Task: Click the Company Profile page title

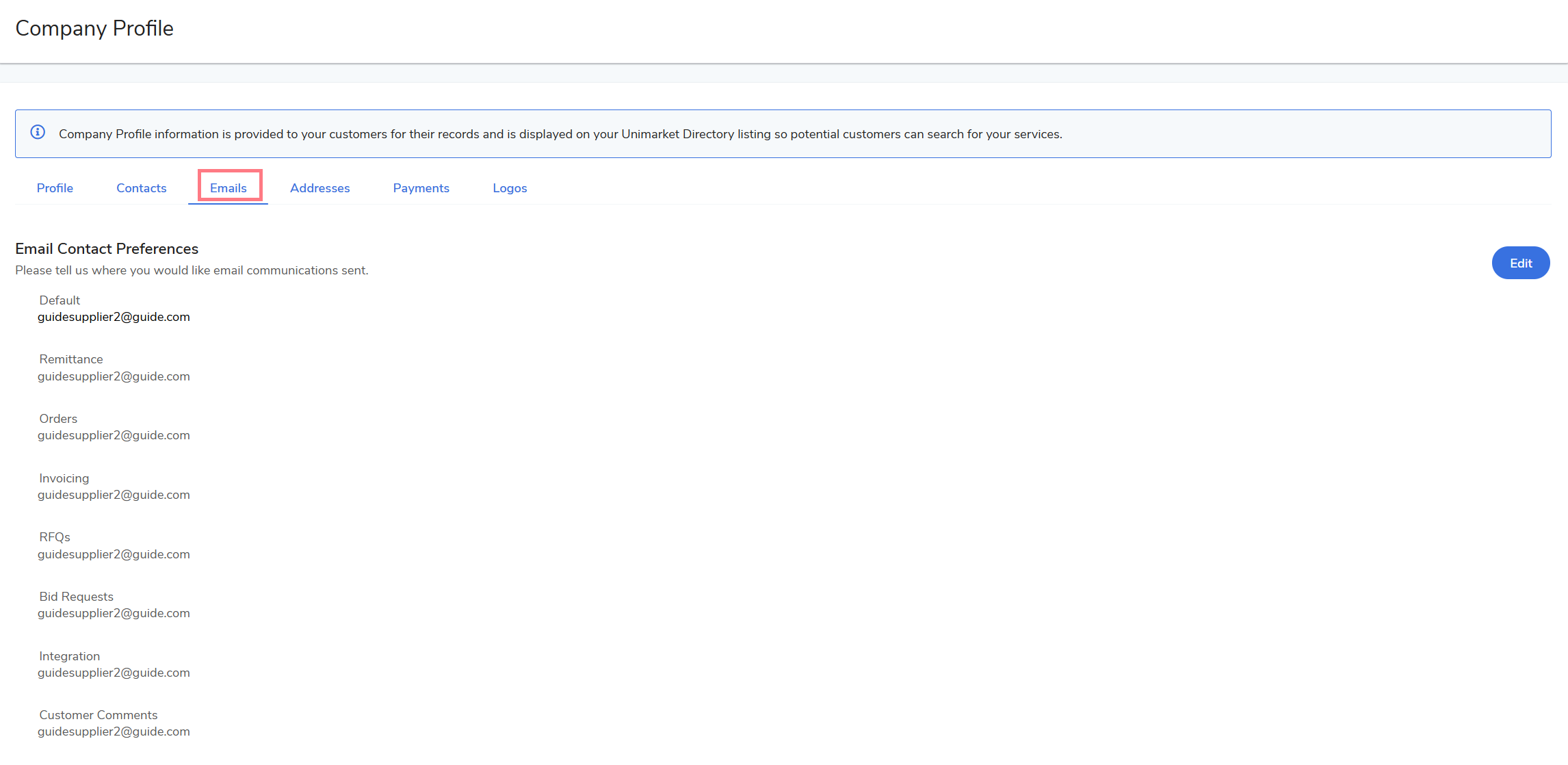Action: [x=94, y=29]
